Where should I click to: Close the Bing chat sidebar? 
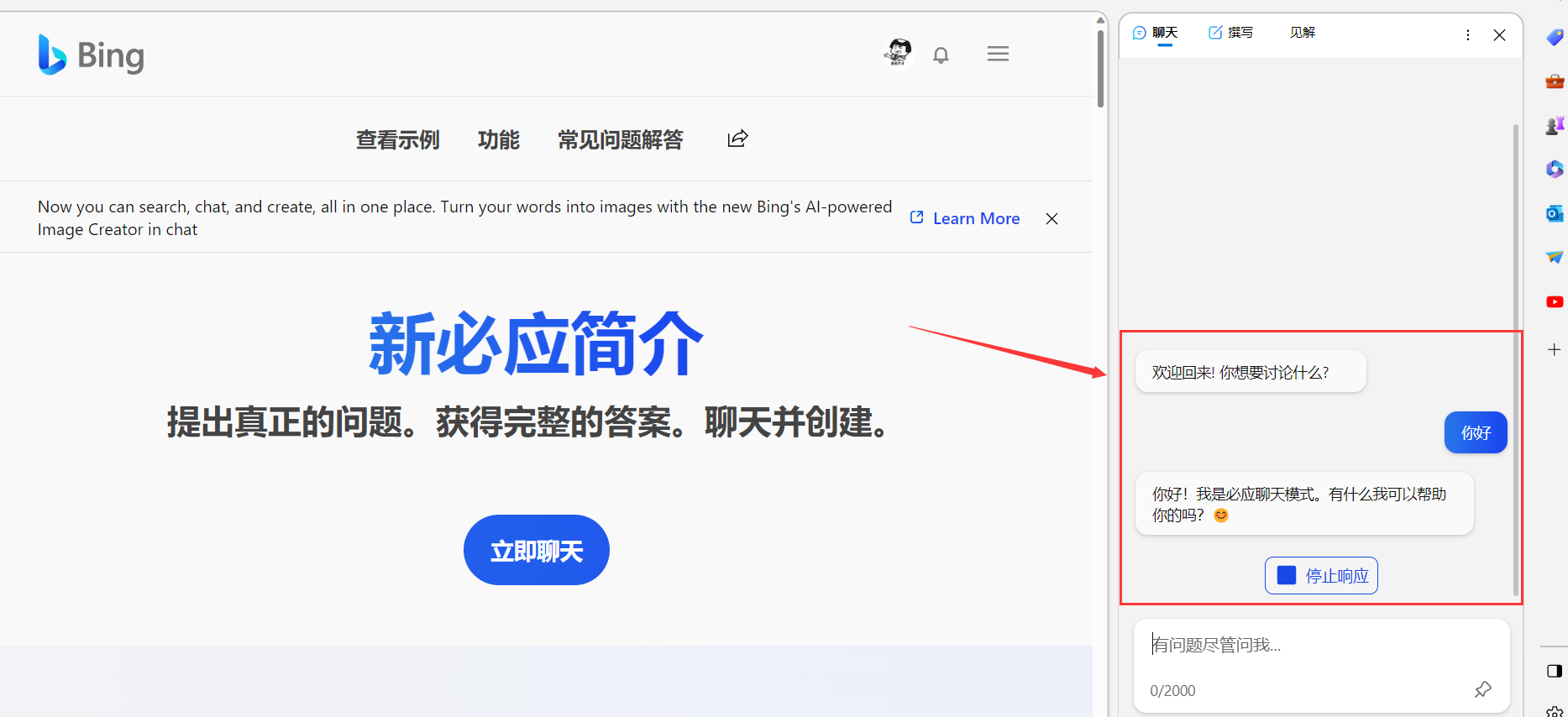(x=1499, y=34)
